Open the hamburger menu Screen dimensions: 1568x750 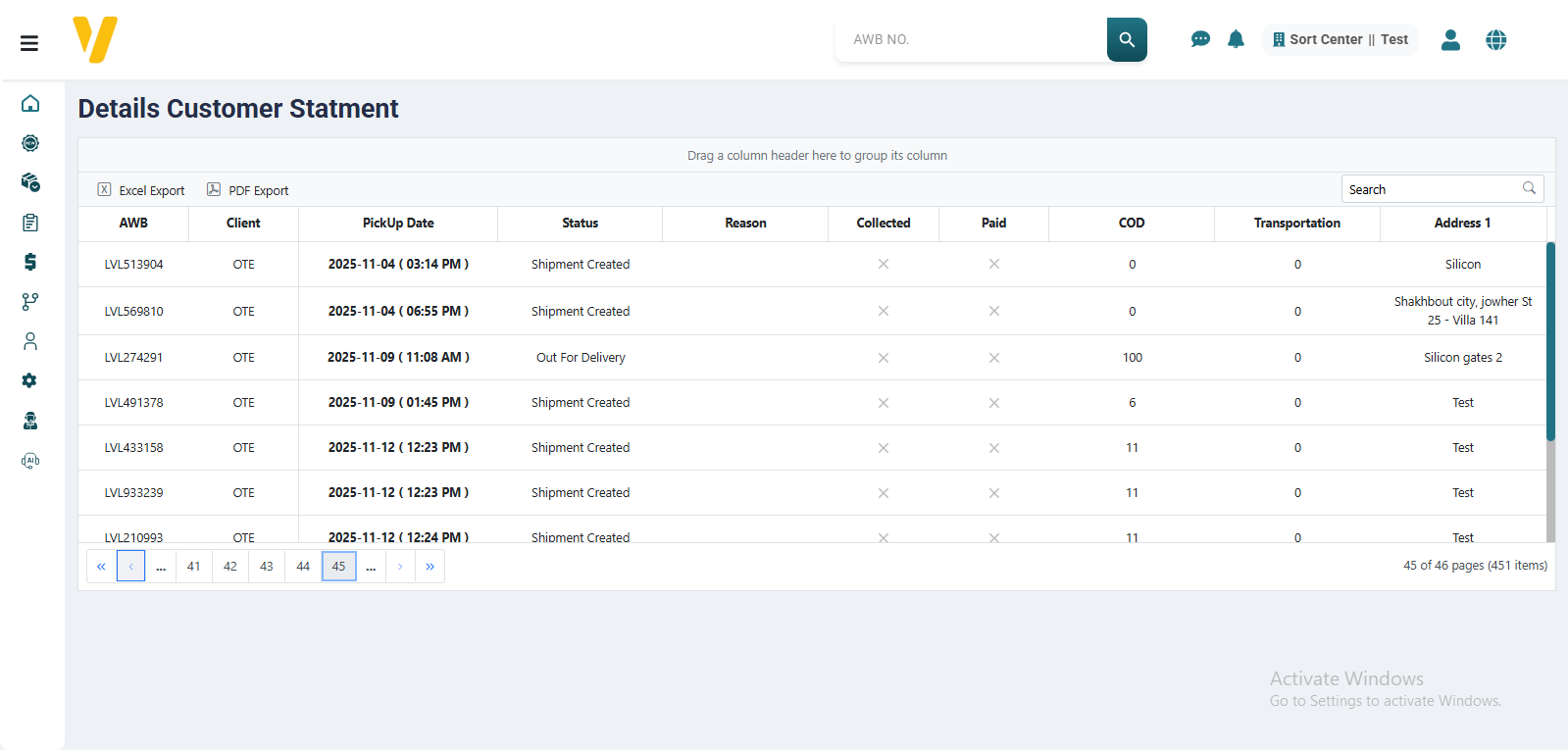click(x=29, y=43)
